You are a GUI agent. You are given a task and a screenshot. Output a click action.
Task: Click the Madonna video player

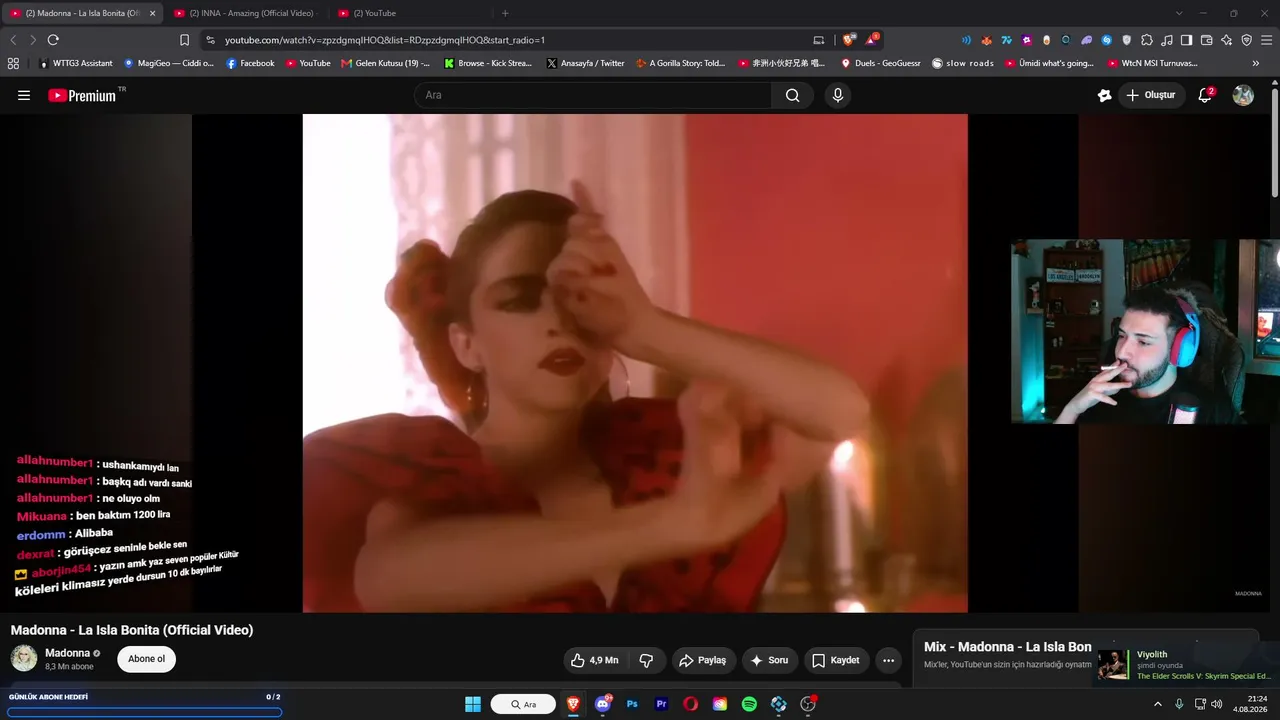635,363
